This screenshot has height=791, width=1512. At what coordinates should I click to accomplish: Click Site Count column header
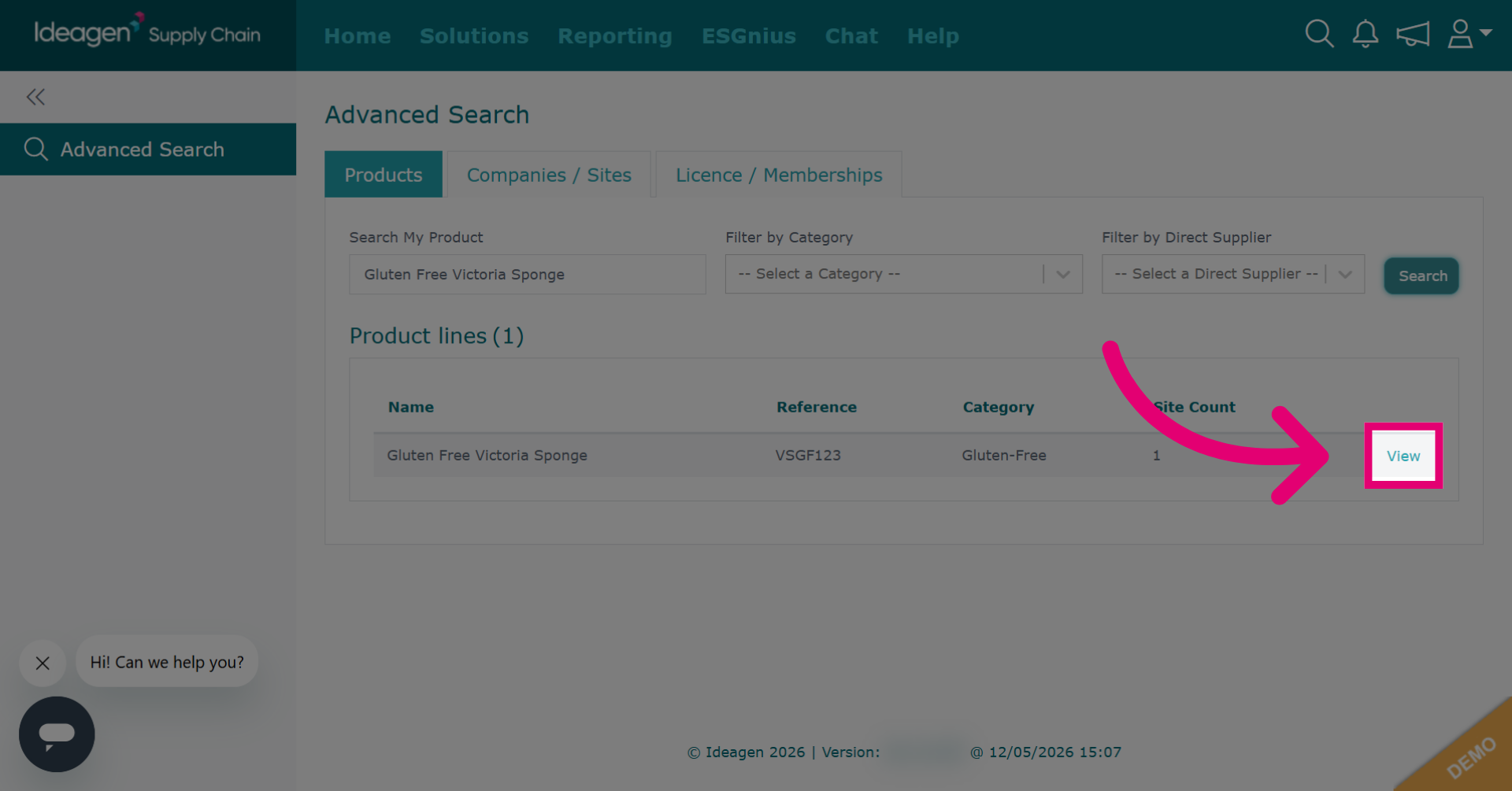1195,407
